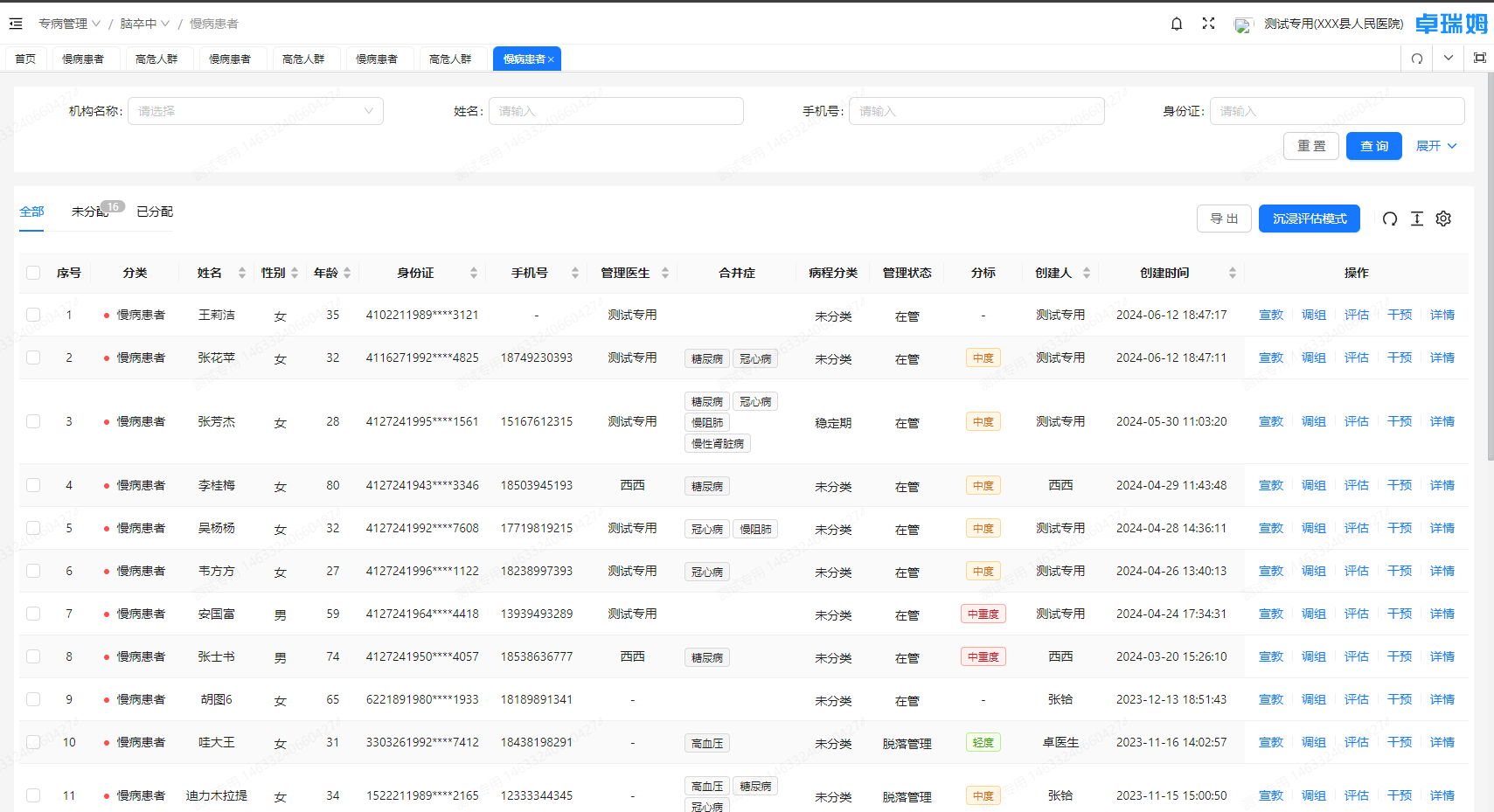Refresh the current tab page icon
Screen dimensions: 1494x812
1417,59
